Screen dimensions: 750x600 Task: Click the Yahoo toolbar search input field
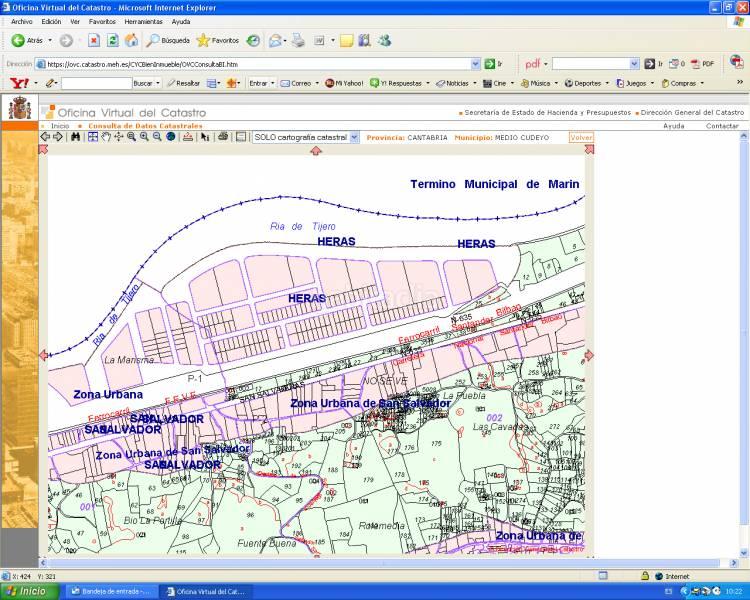point(95,83)
